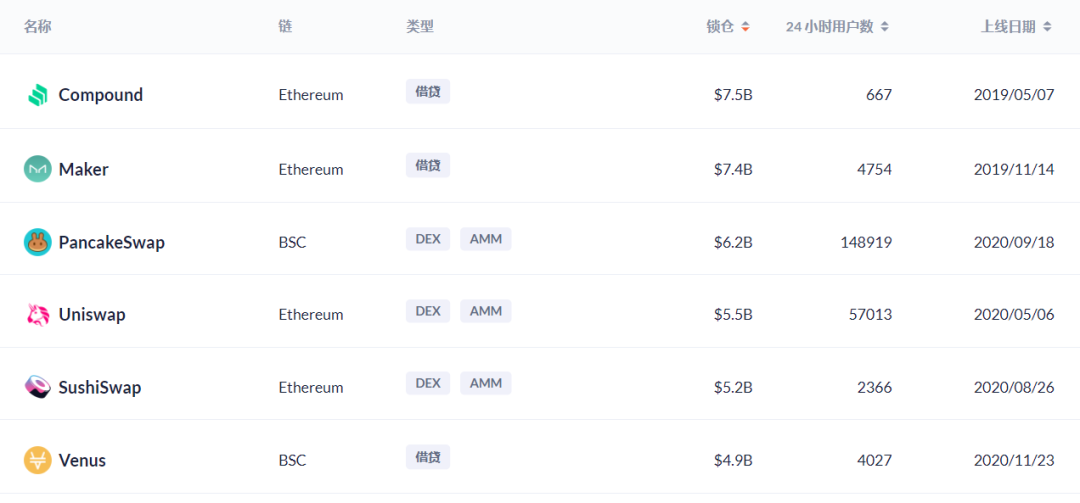Image resolution: width=1080 pixels, height=503 pixels.
Task: Click the Compound logo icon
Action: click(37, 95)
